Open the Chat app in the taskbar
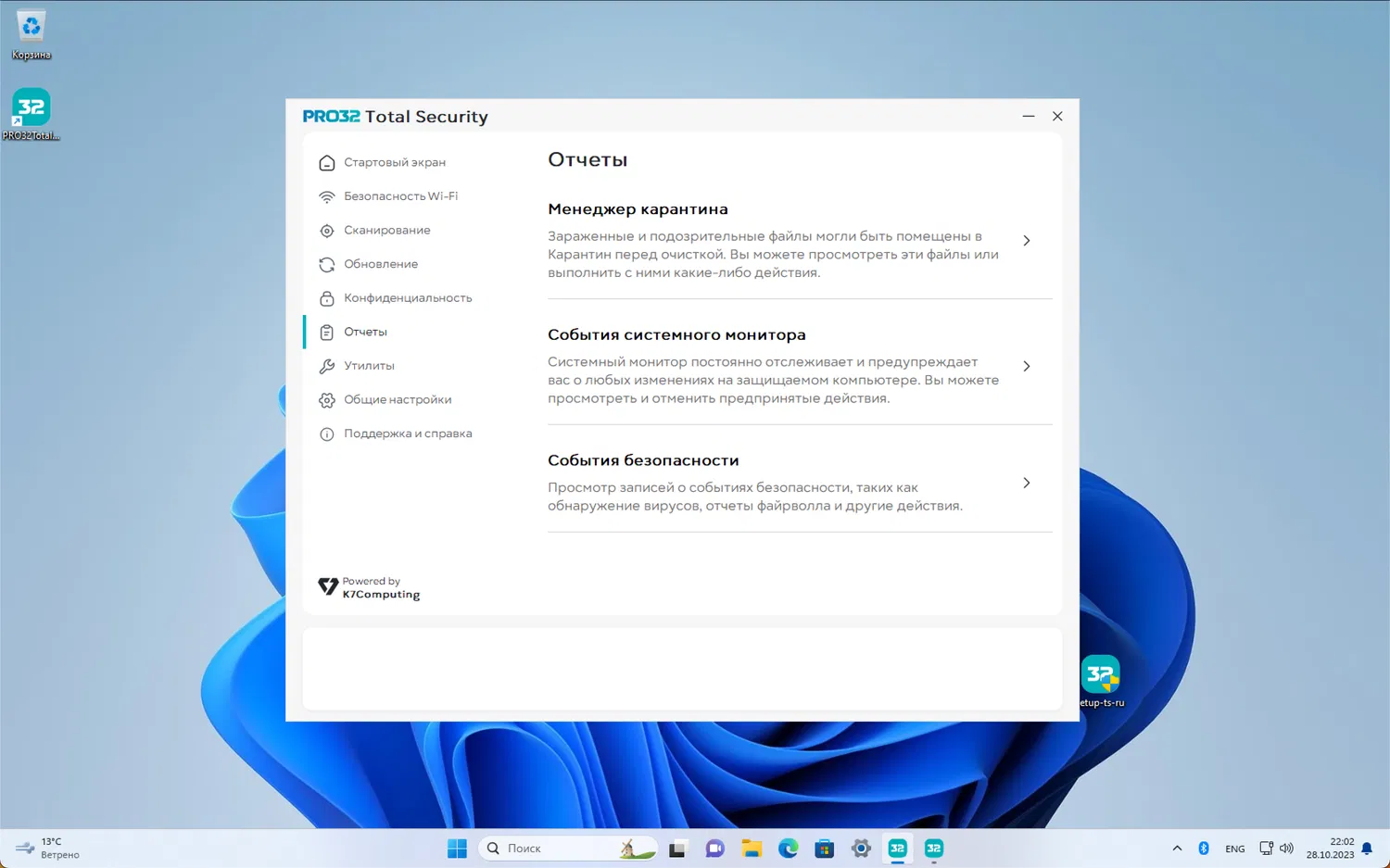 (714, 849)
